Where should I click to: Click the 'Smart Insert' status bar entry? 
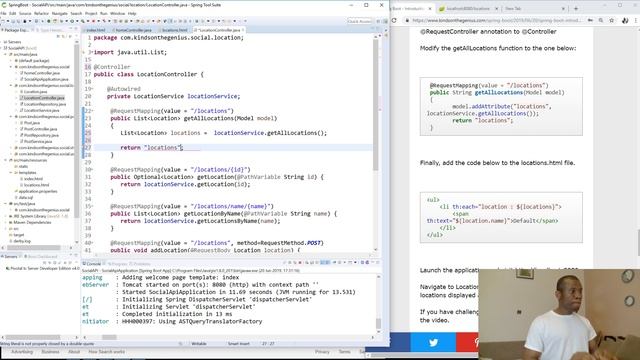click(x=238, y=344)
